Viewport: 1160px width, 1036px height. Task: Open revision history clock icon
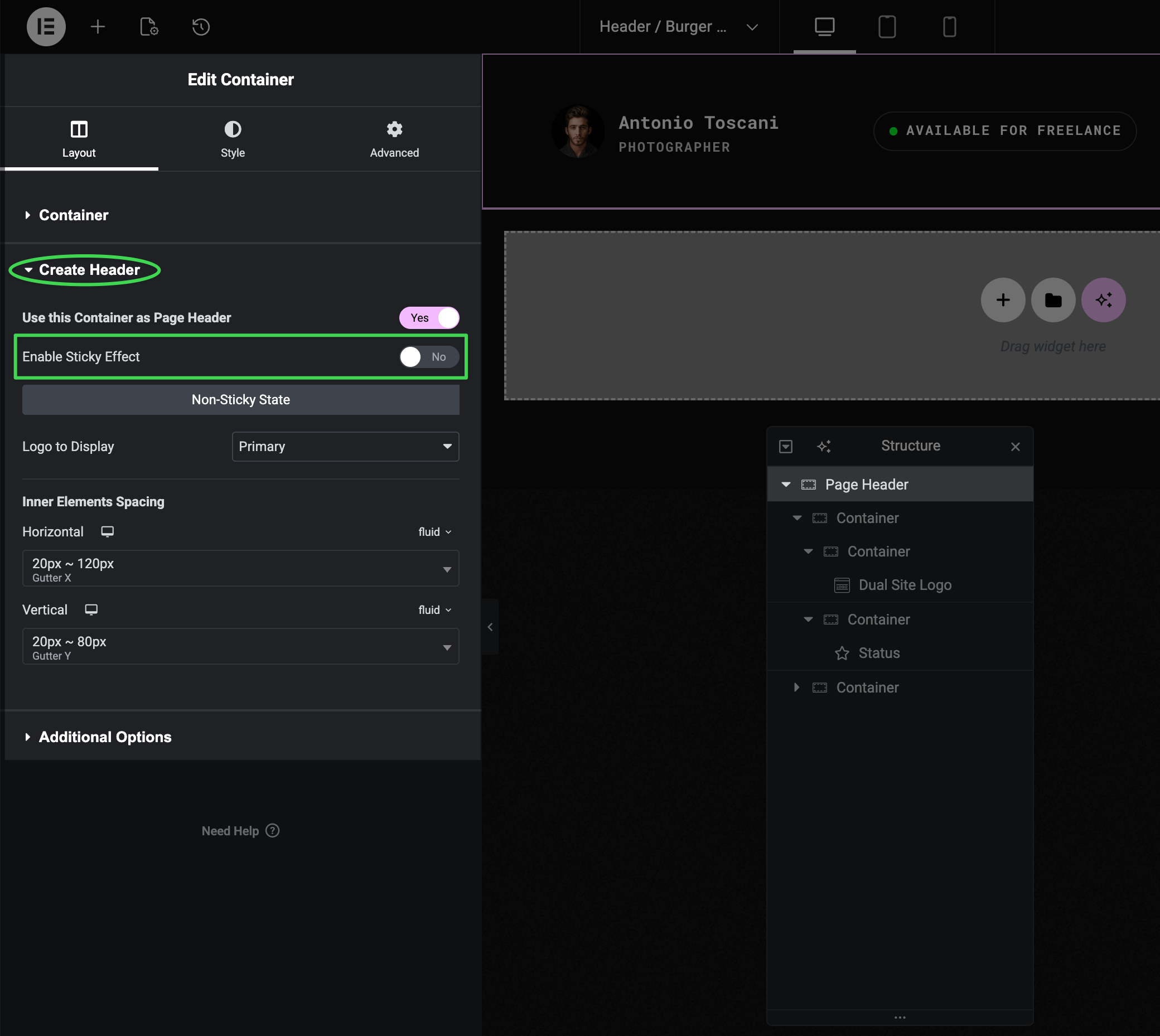point(201,27)
